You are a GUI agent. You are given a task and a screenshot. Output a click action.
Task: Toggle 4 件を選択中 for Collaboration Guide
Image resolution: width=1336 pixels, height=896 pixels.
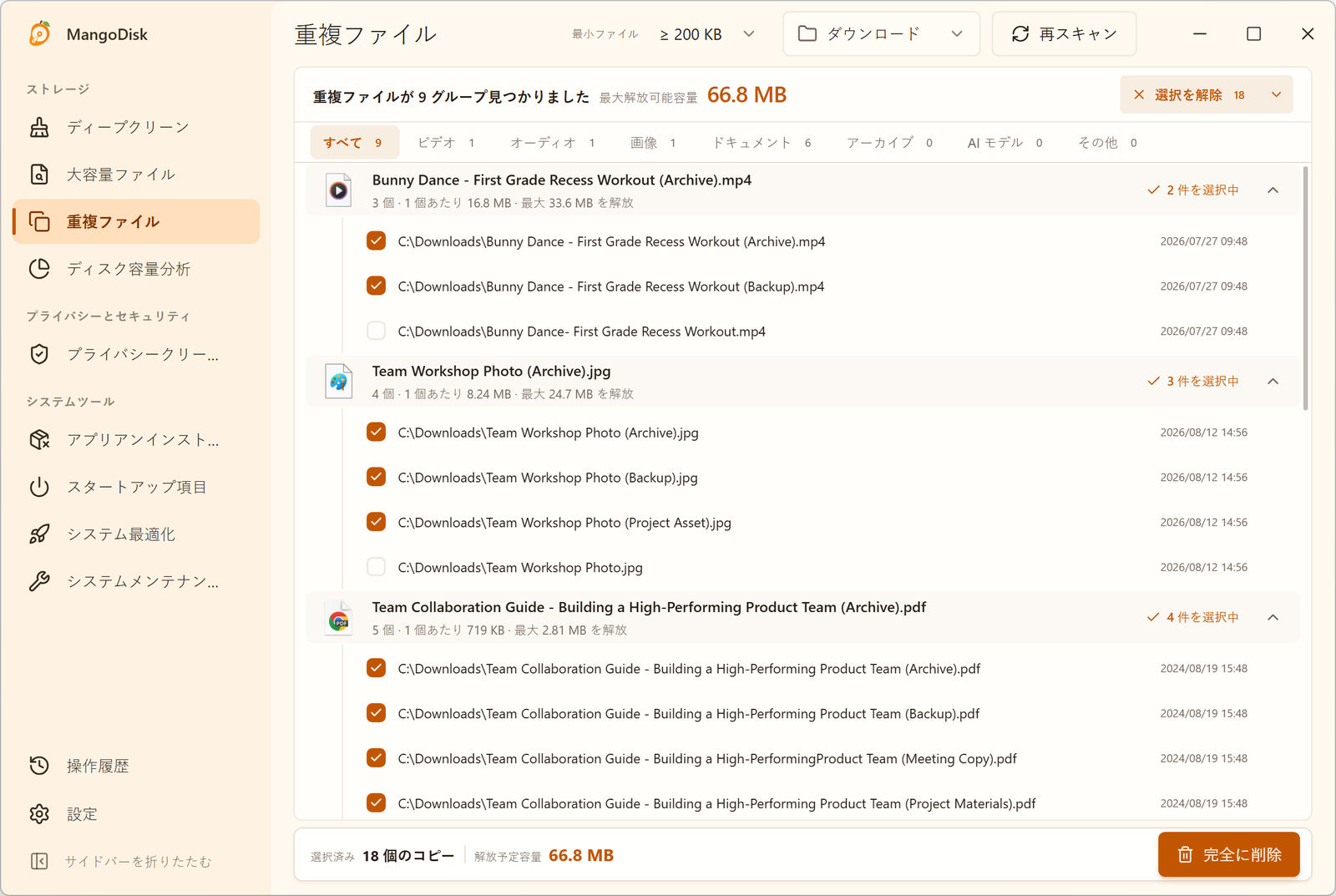coord(1193,618)
